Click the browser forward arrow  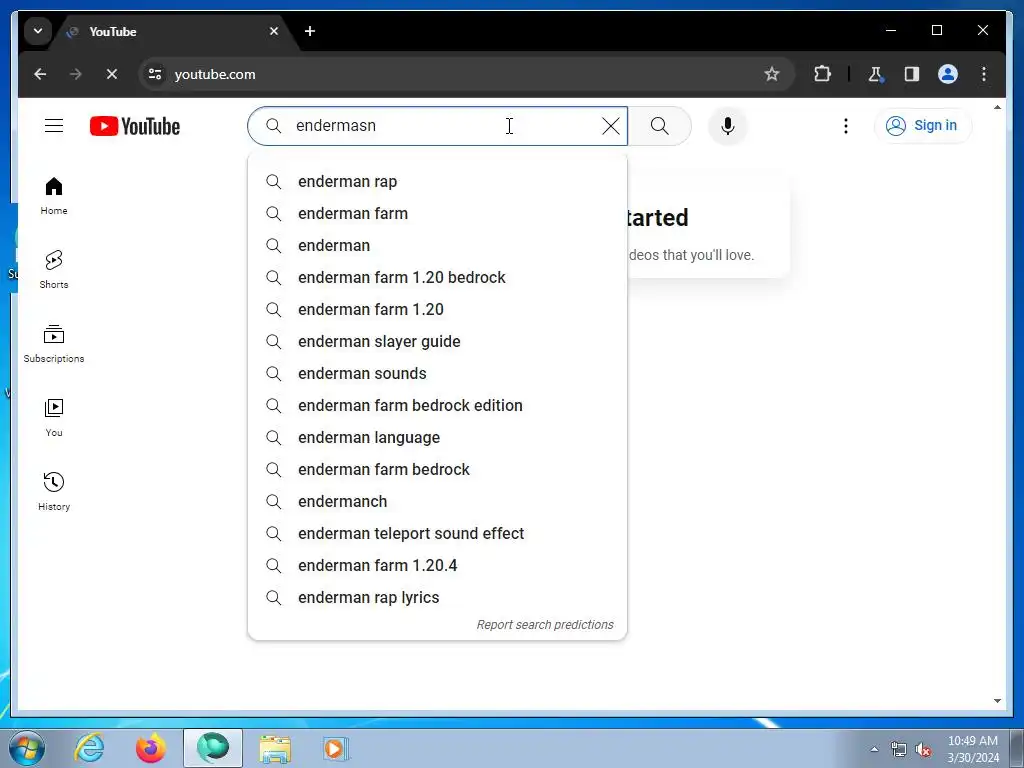(76, 74)
